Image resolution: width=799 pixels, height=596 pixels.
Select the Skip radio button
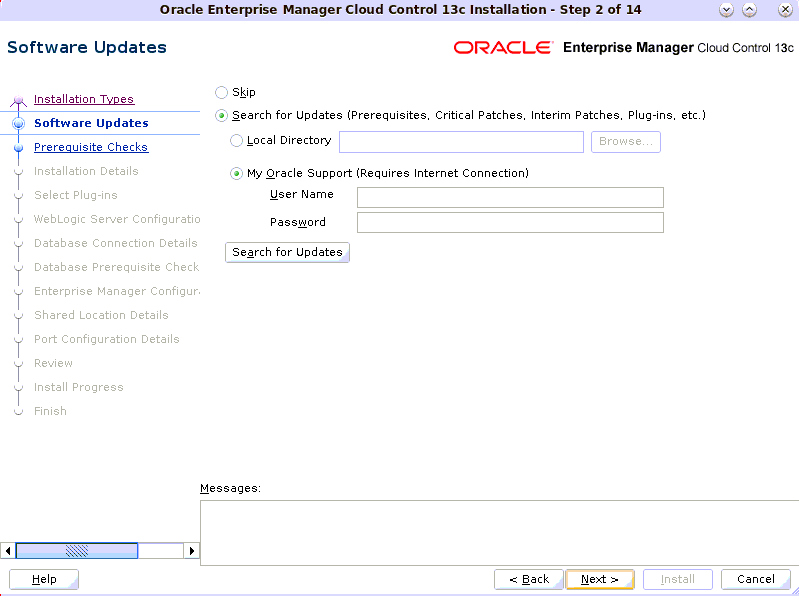(221, 92)
